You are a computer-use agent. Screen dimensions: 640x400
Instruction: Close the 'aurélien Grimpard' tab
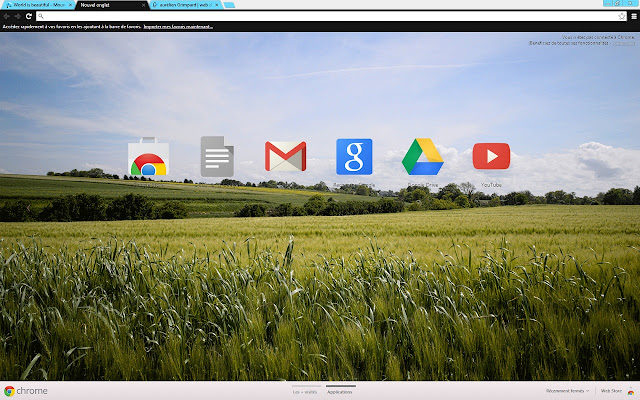(217, 5)
